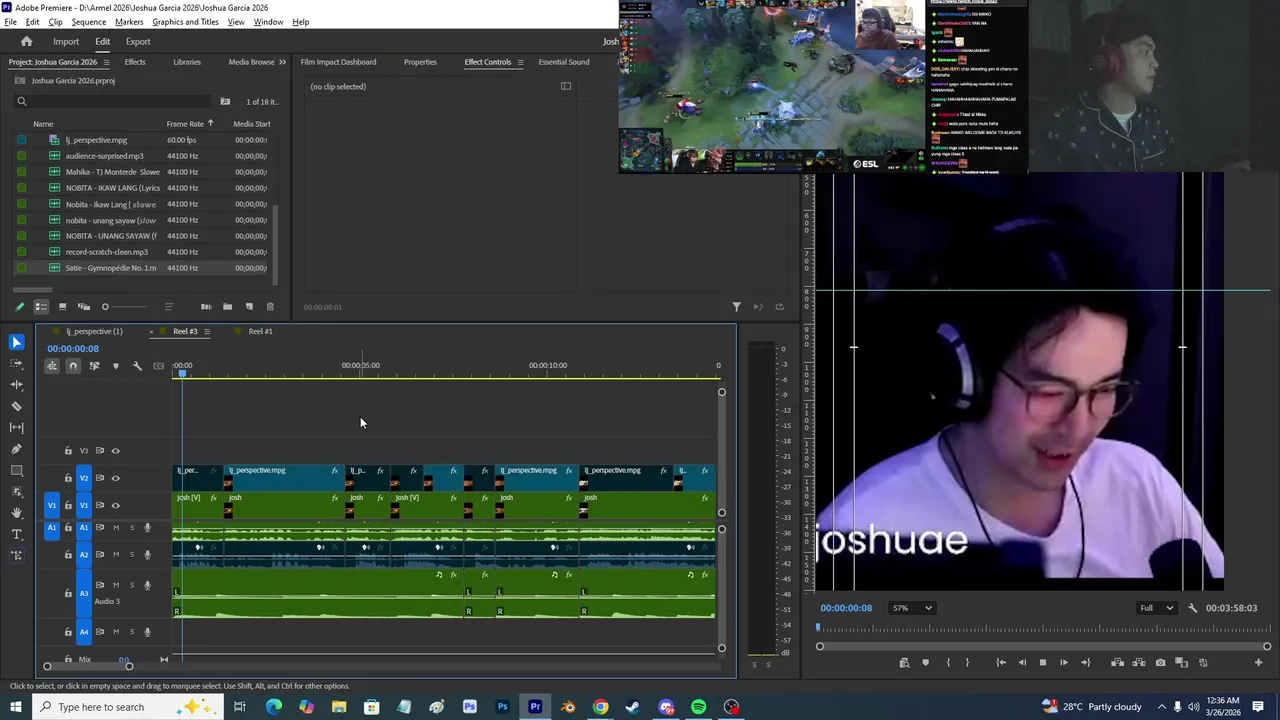Open the Reel #3 sequence panel menu
This screenshot has height=720, width=1280.
tap(206, 331)
